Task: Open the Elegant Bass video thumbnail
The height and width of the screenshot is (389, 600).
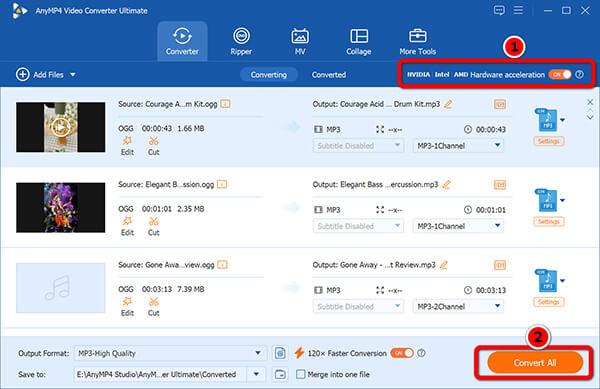Action: [x=60, y=207]
